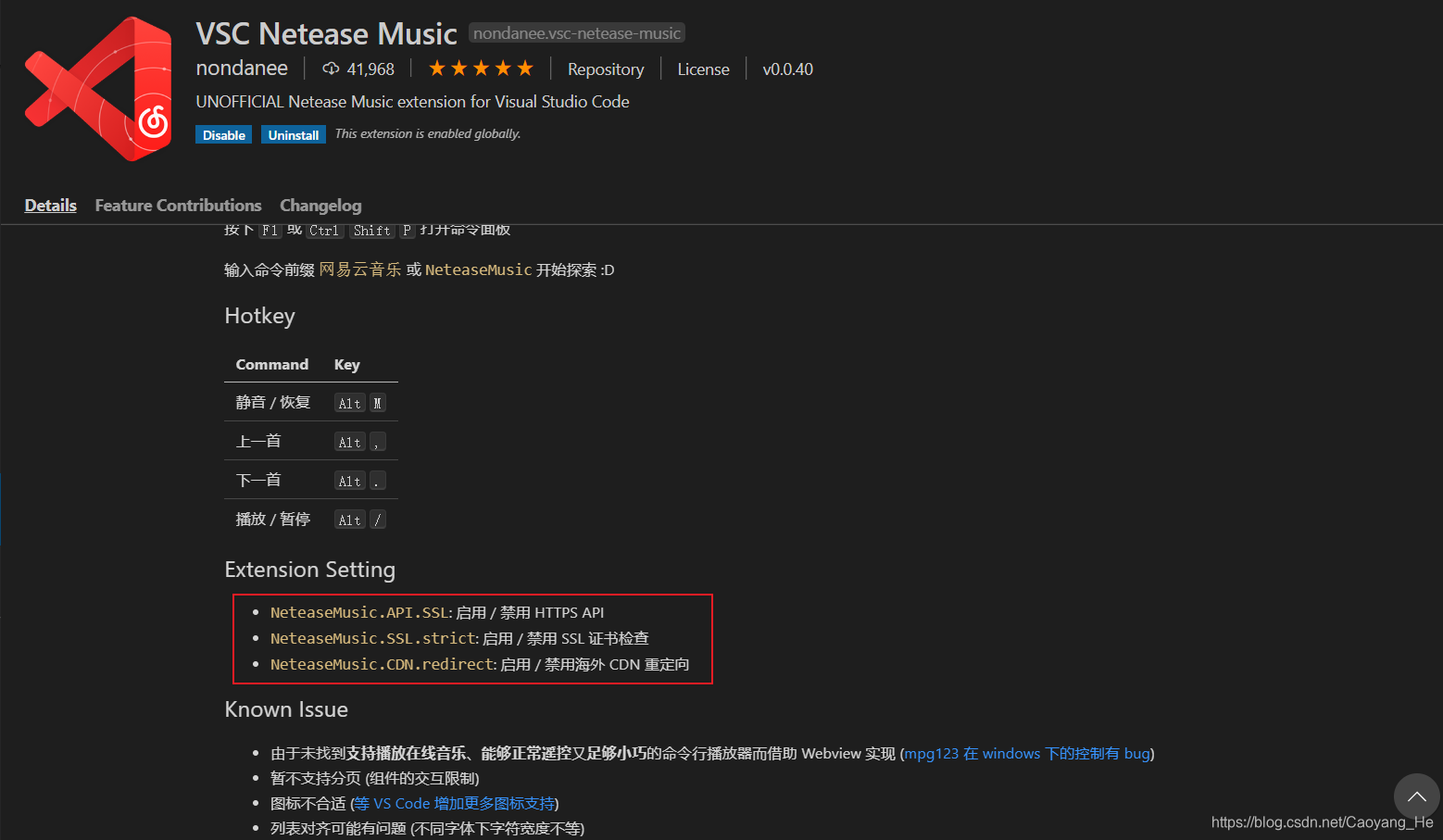This screenshot has height=840, width=1443.
Task: Click the NeteaseMusic command prefix text
Action: point(479,270)
